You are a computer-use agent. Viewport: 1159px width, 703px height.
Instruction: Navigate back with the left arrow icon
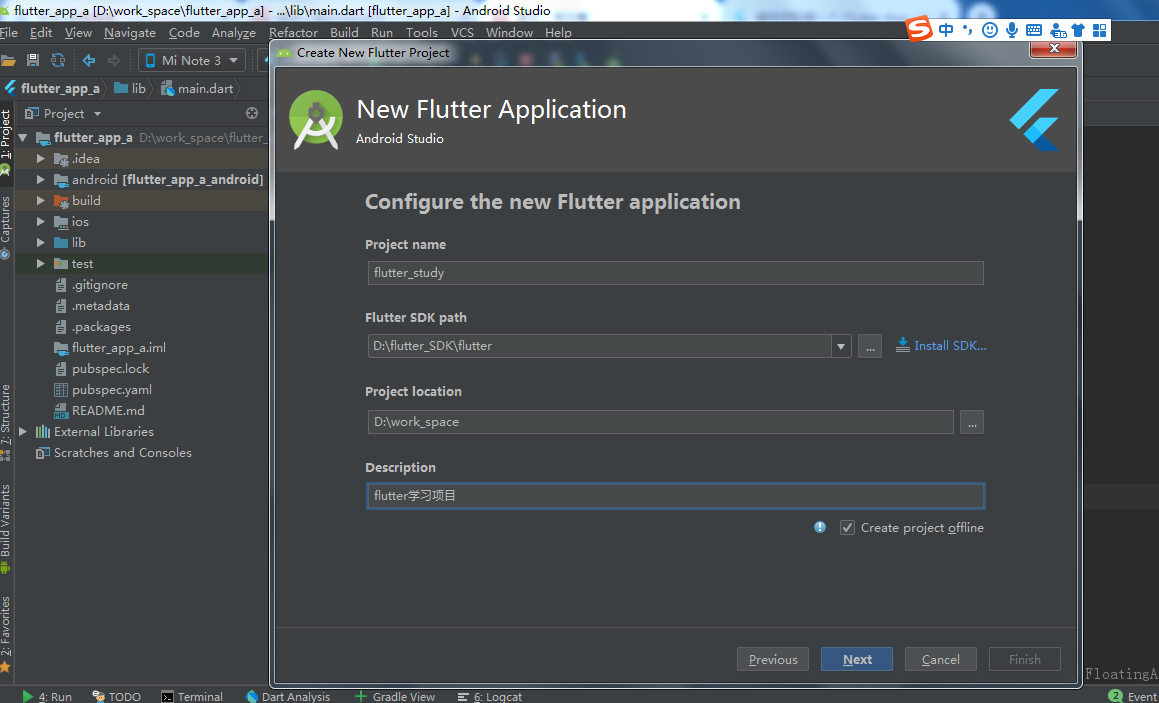pos(89,61)
